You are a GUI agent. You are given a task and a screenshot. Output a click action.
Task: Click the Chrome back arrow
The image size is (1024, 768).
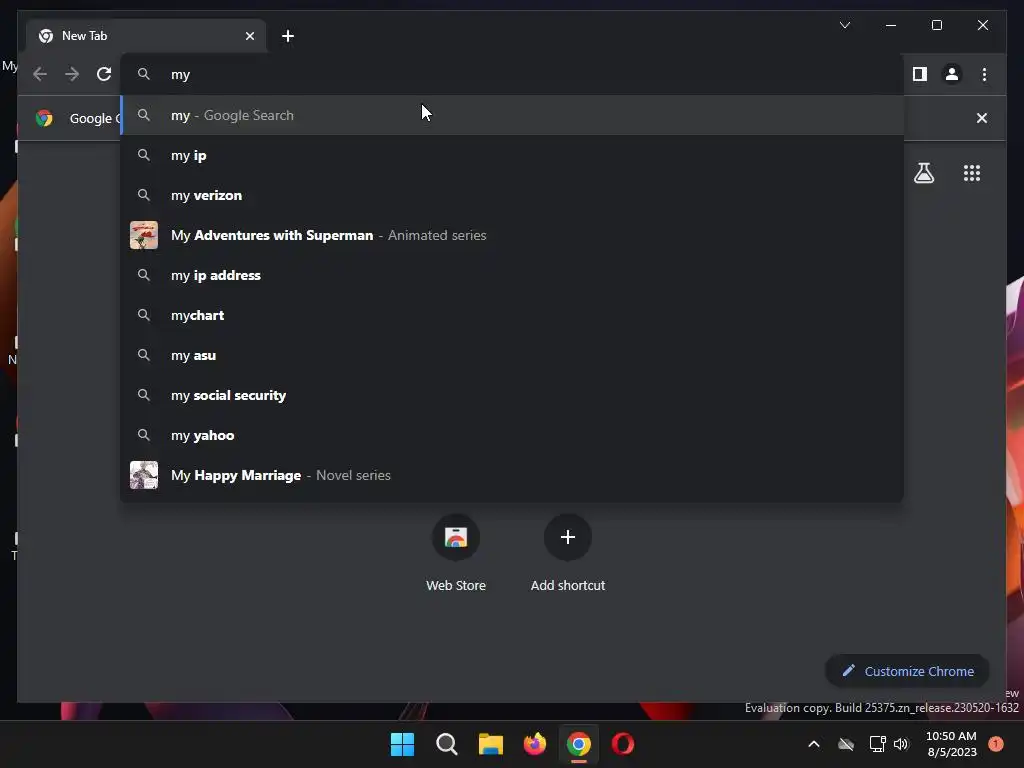[x=40, y=74]
